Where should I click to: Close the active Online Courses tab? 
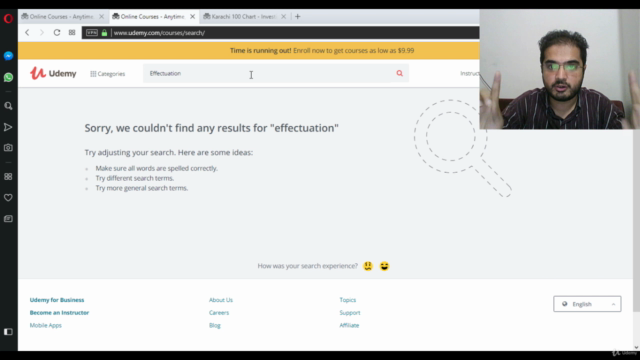pyautogui.click(x=193, y=17)
